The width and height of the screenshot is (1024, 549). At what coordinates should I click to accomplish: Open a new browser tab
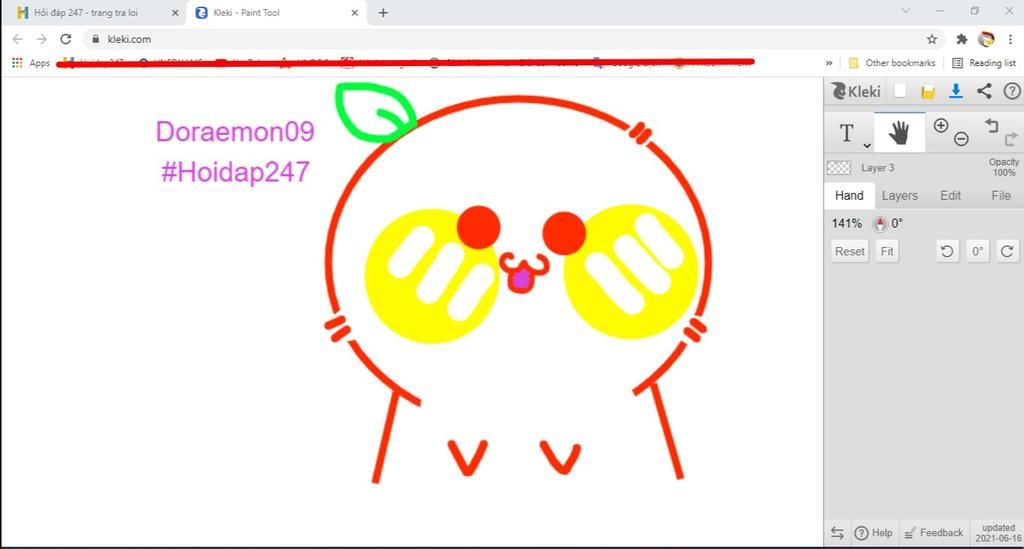pyautogui.click(x=383, y=12)
